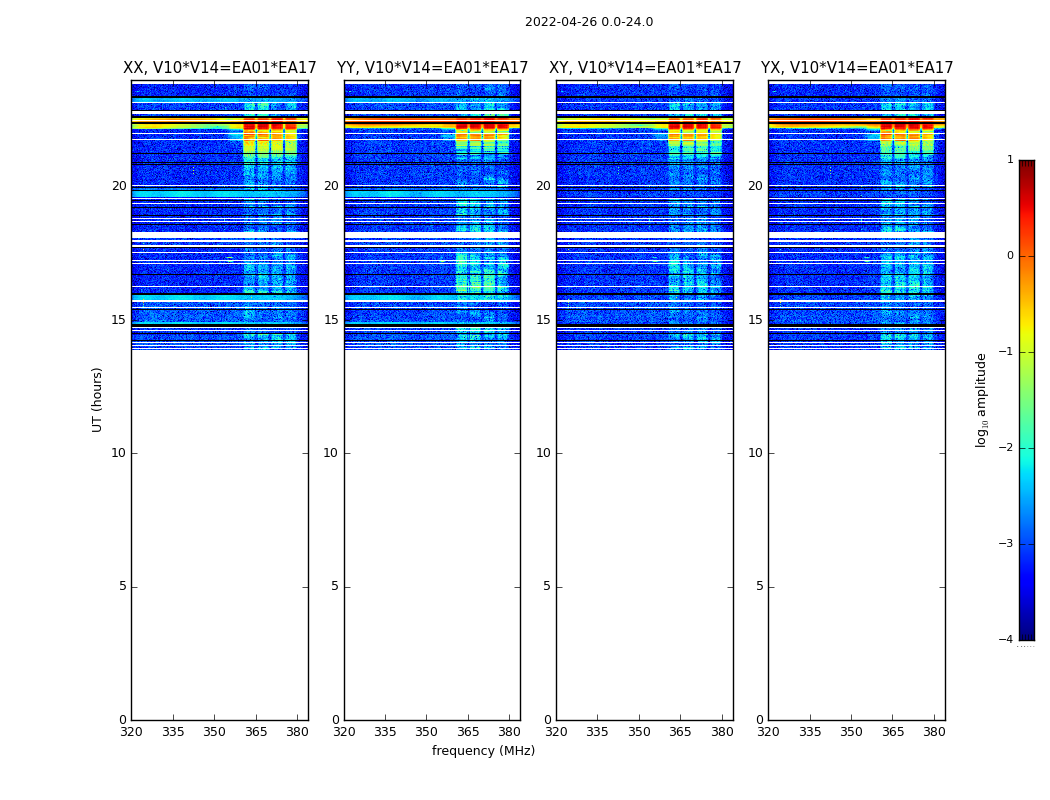Click the empty white area of YY panel
Viewport: 1050px width, 800px height.
pyautogui.click(x=432, y=530)
